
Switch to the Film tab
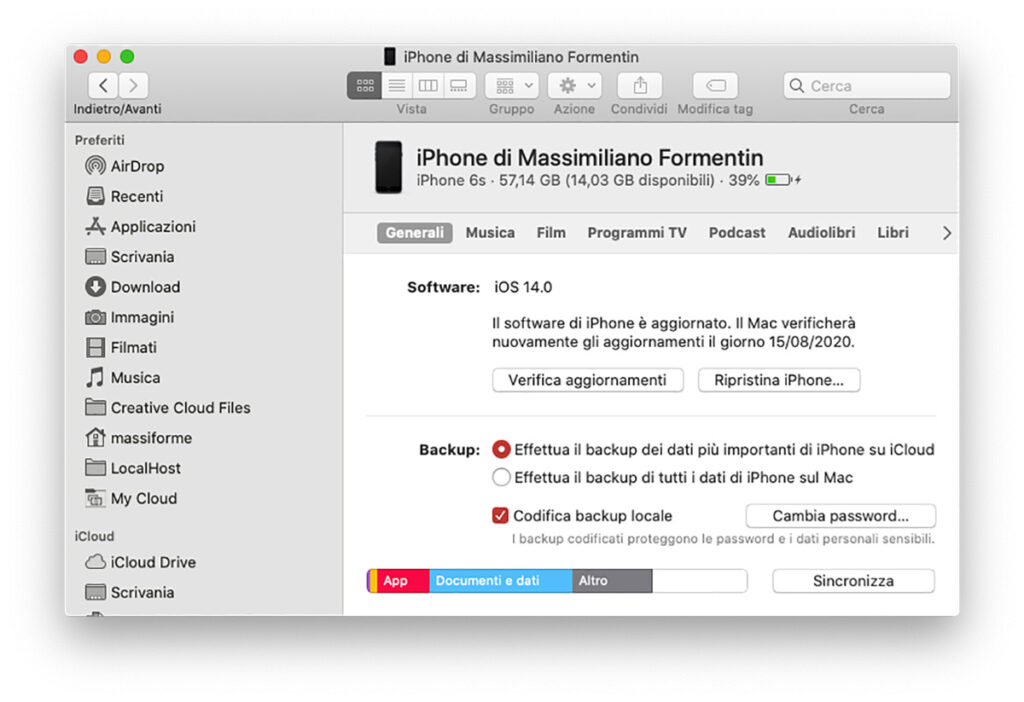point(551,232)
